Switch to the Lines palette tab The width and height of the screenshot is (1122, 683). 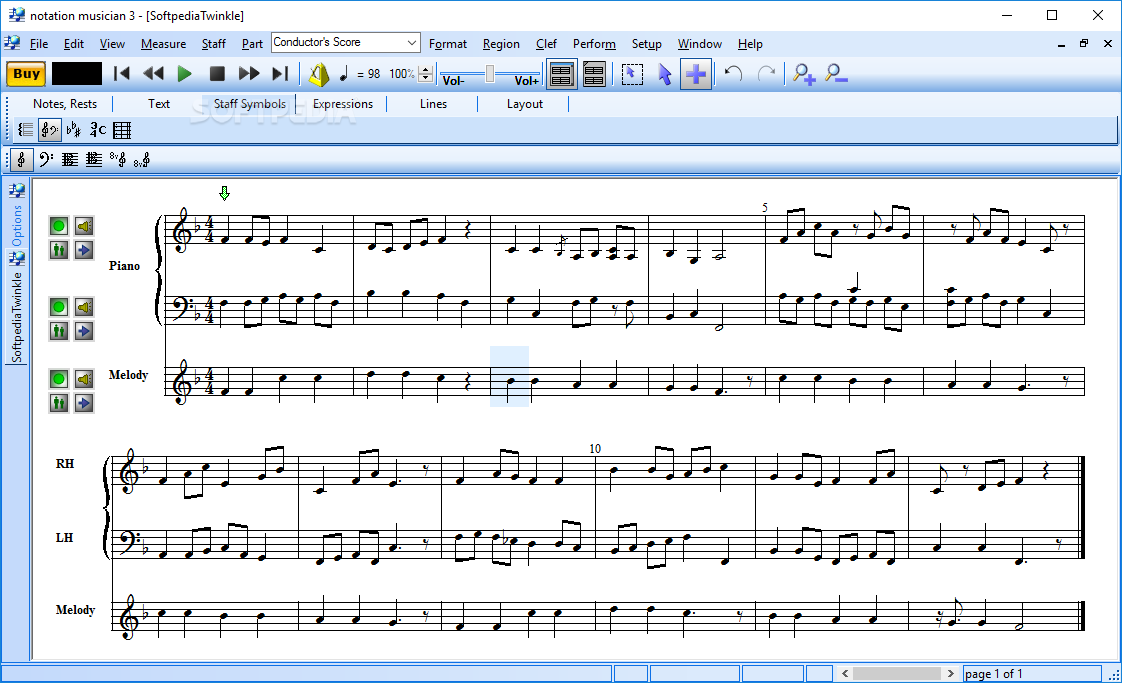433,104
